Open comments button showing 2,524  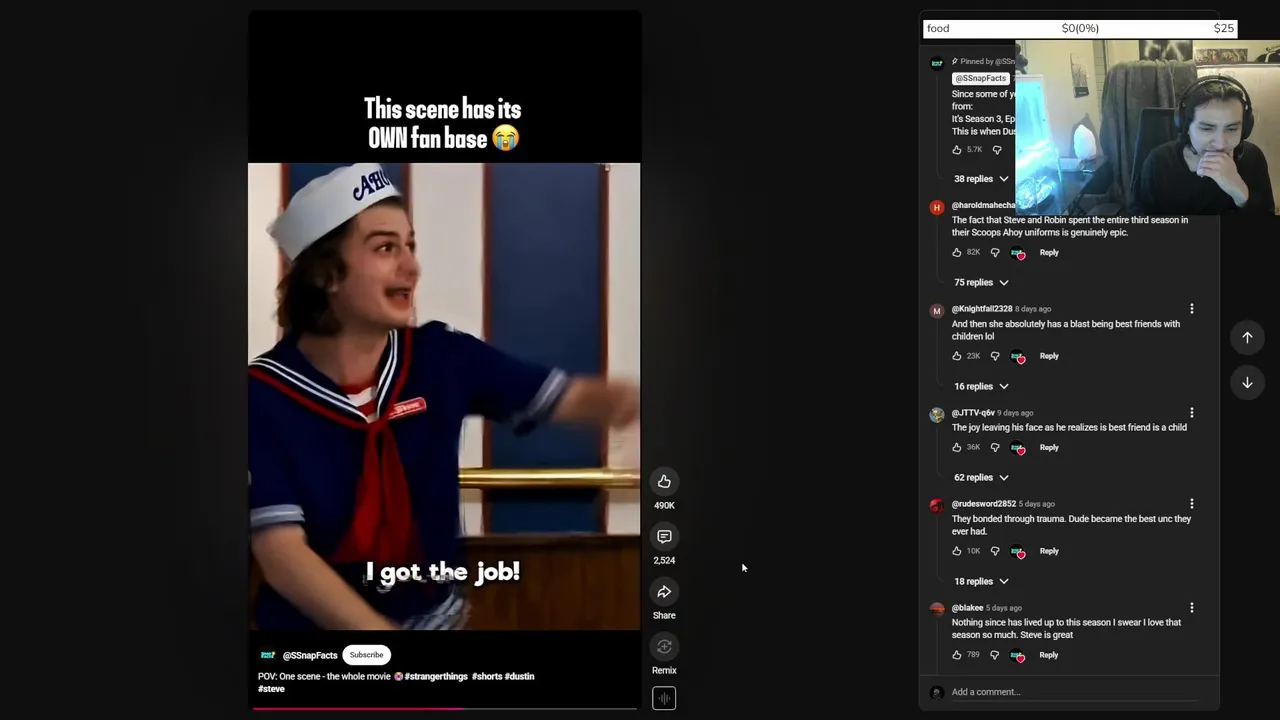click(664, 537)
